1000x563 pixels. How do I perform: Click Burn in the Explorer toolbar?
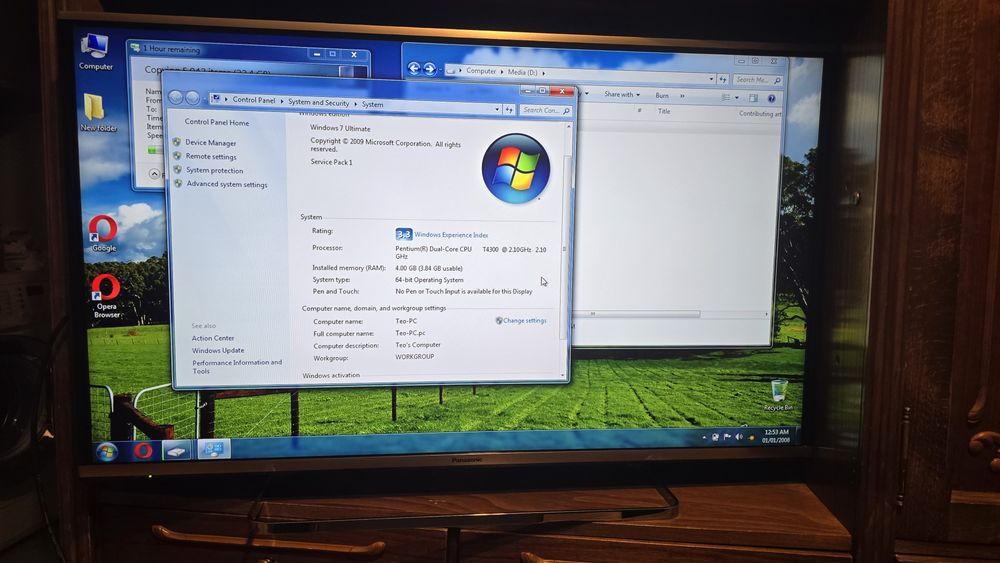point(662,96)
